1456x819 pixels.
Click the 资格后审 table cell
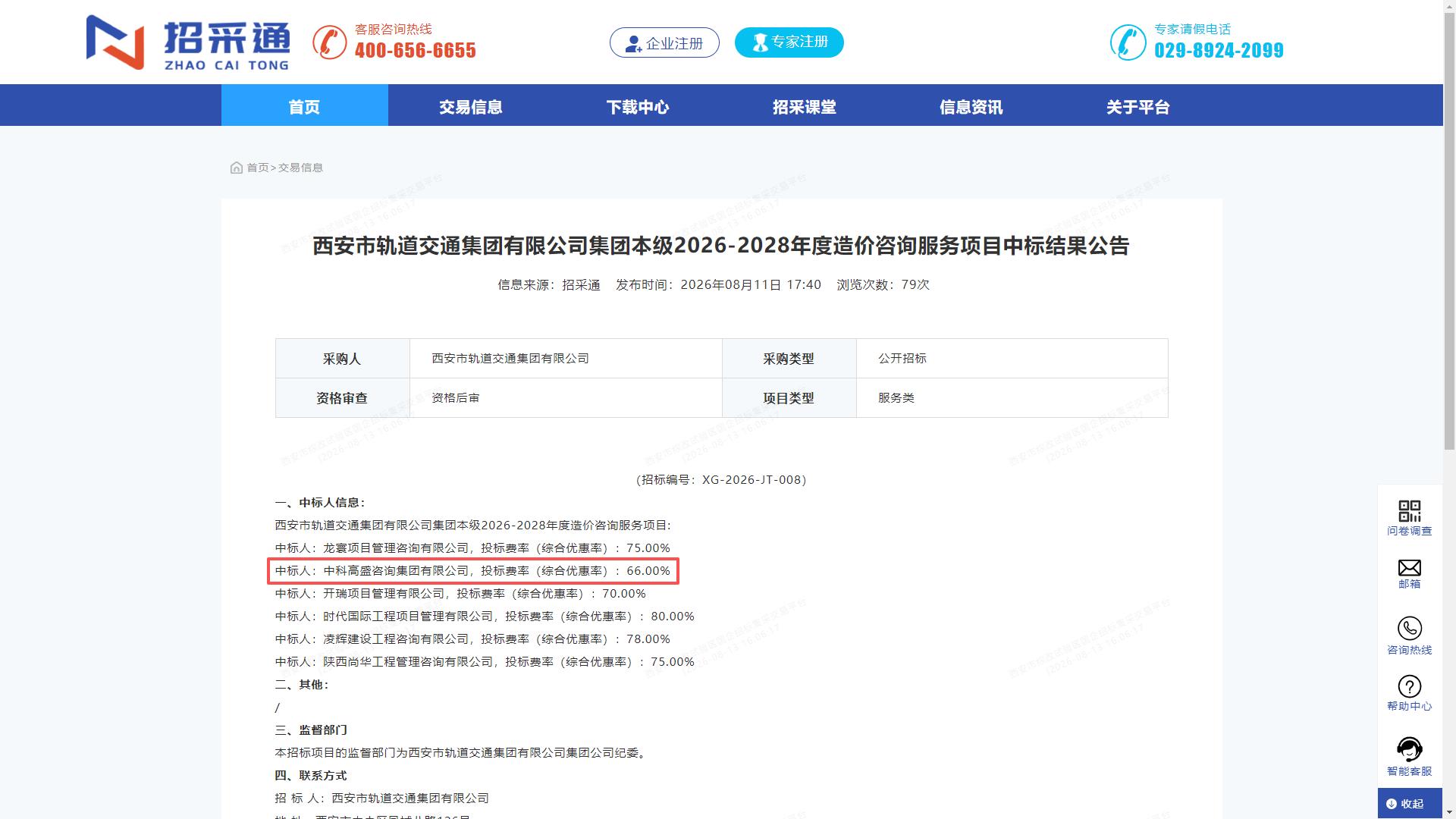(566, 398)
